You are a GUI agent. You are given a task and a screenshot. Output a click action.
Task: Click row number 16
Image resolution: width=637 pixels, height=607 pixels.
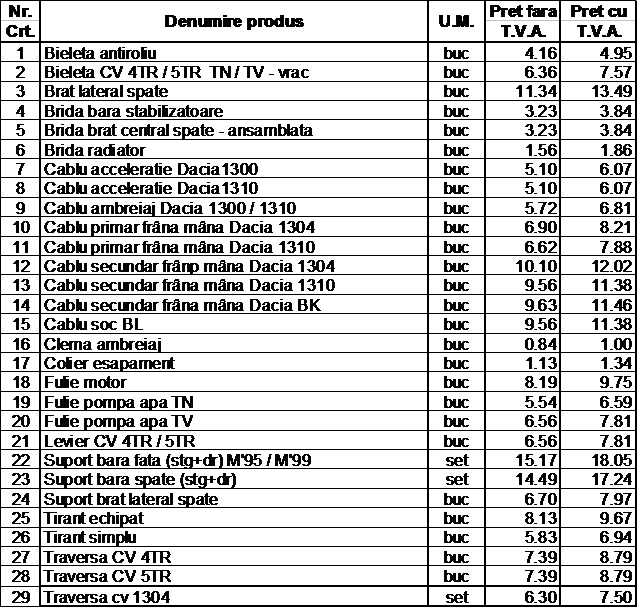coord(21,344)
